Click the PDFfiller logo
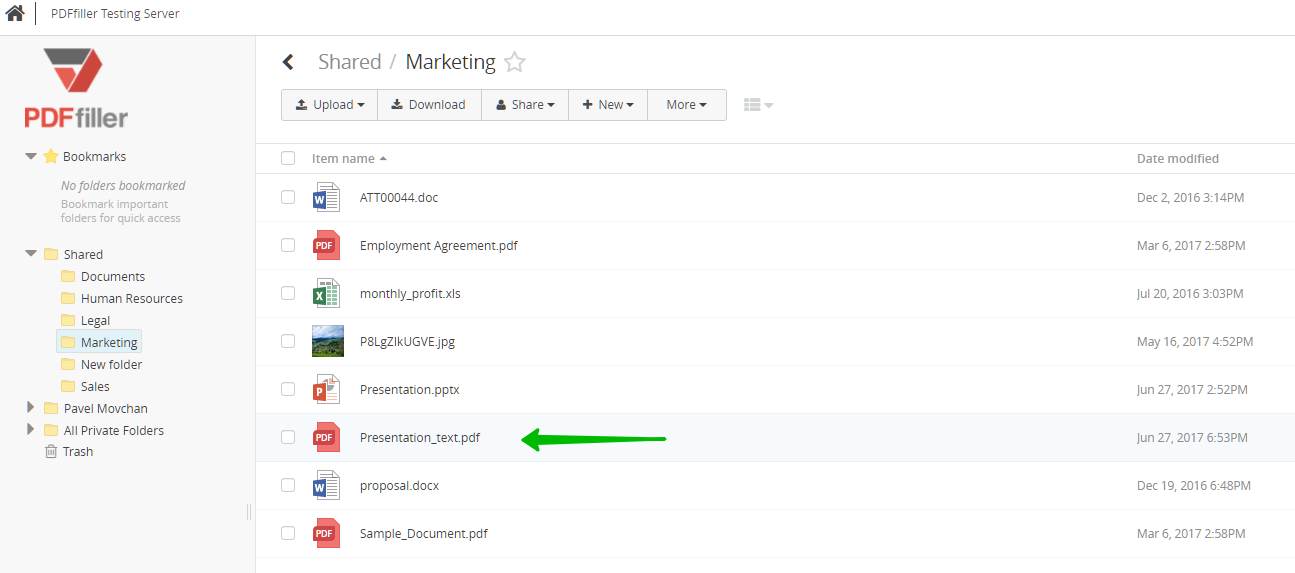 pos(77,88)
